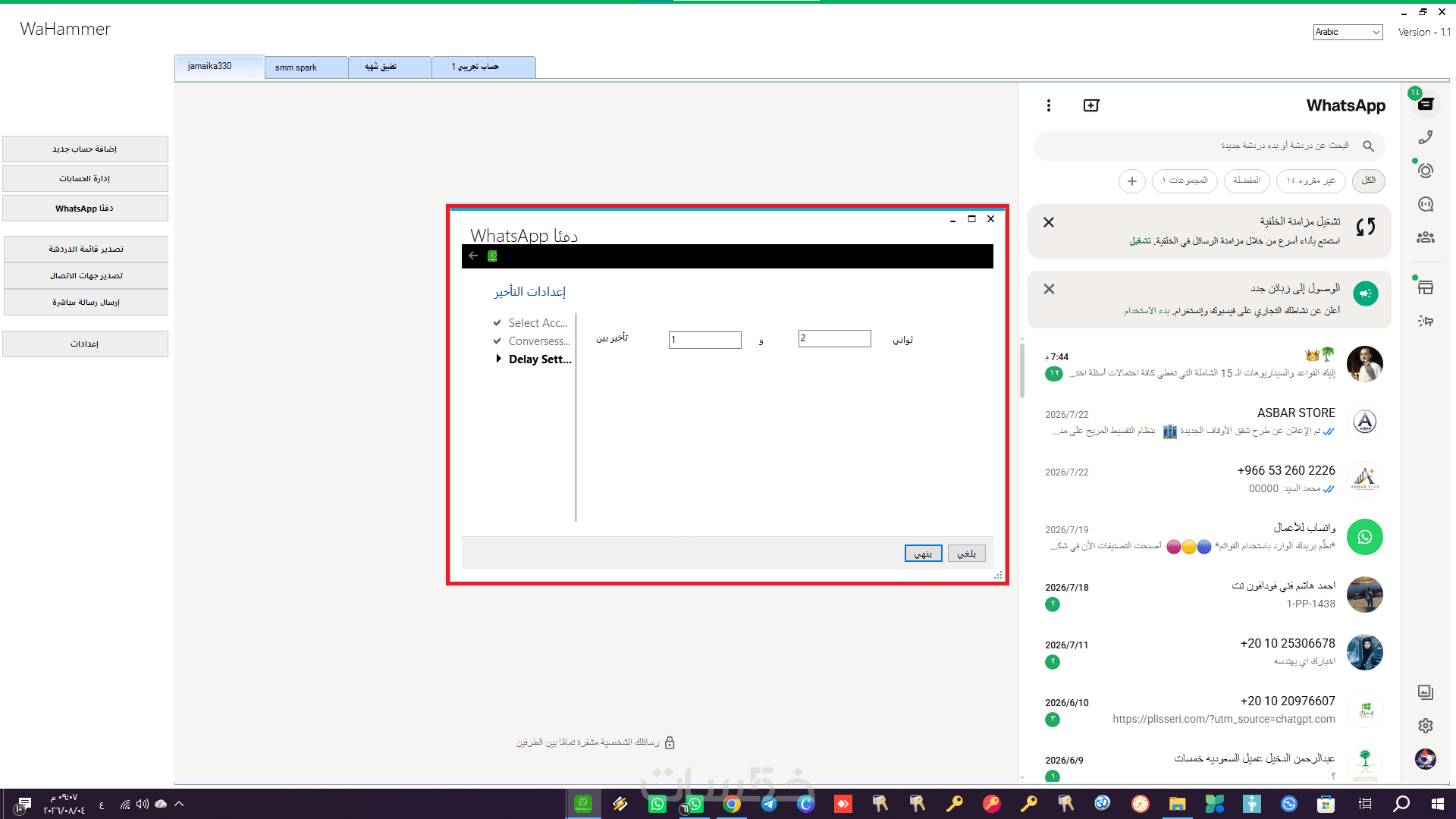Viewport: 1456px width, 819px height.
Task: Filter chats by الكل (All)
Action: click(x=1369, y=180)
